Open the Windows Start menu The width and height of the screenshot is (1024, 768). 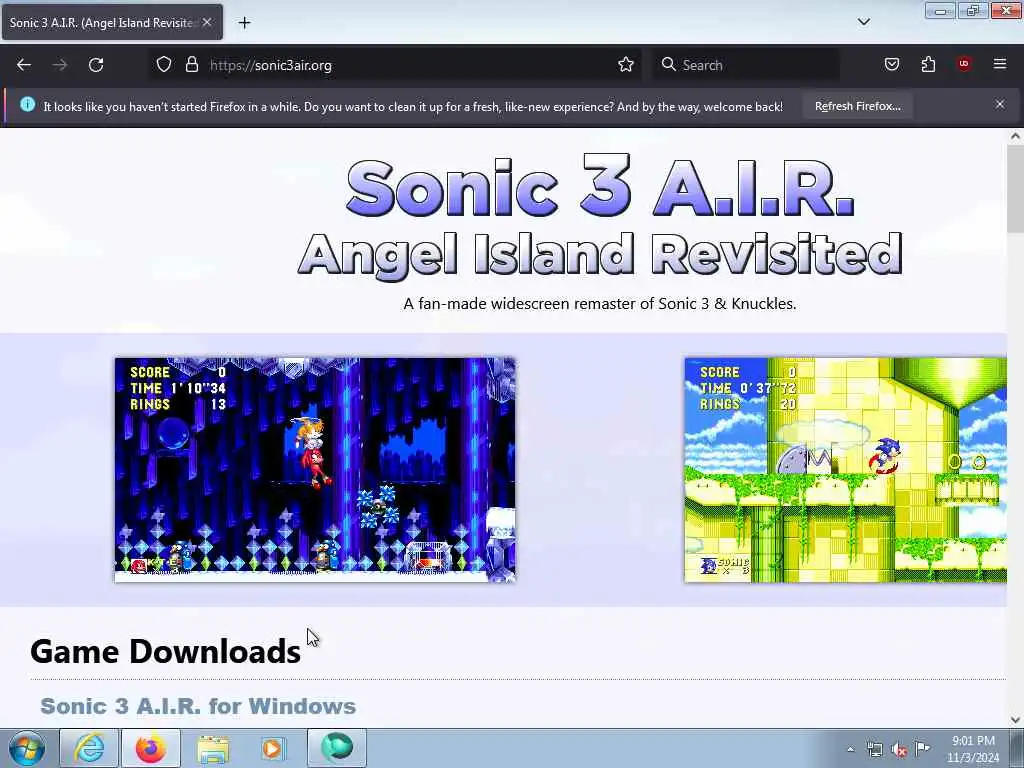pos(27,748)
